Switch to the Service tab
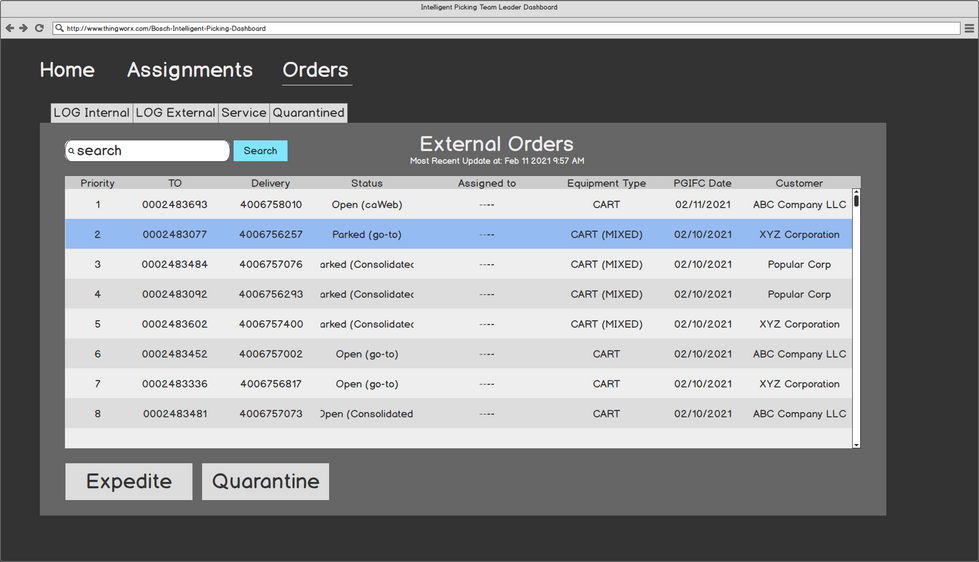 (244, 113)
